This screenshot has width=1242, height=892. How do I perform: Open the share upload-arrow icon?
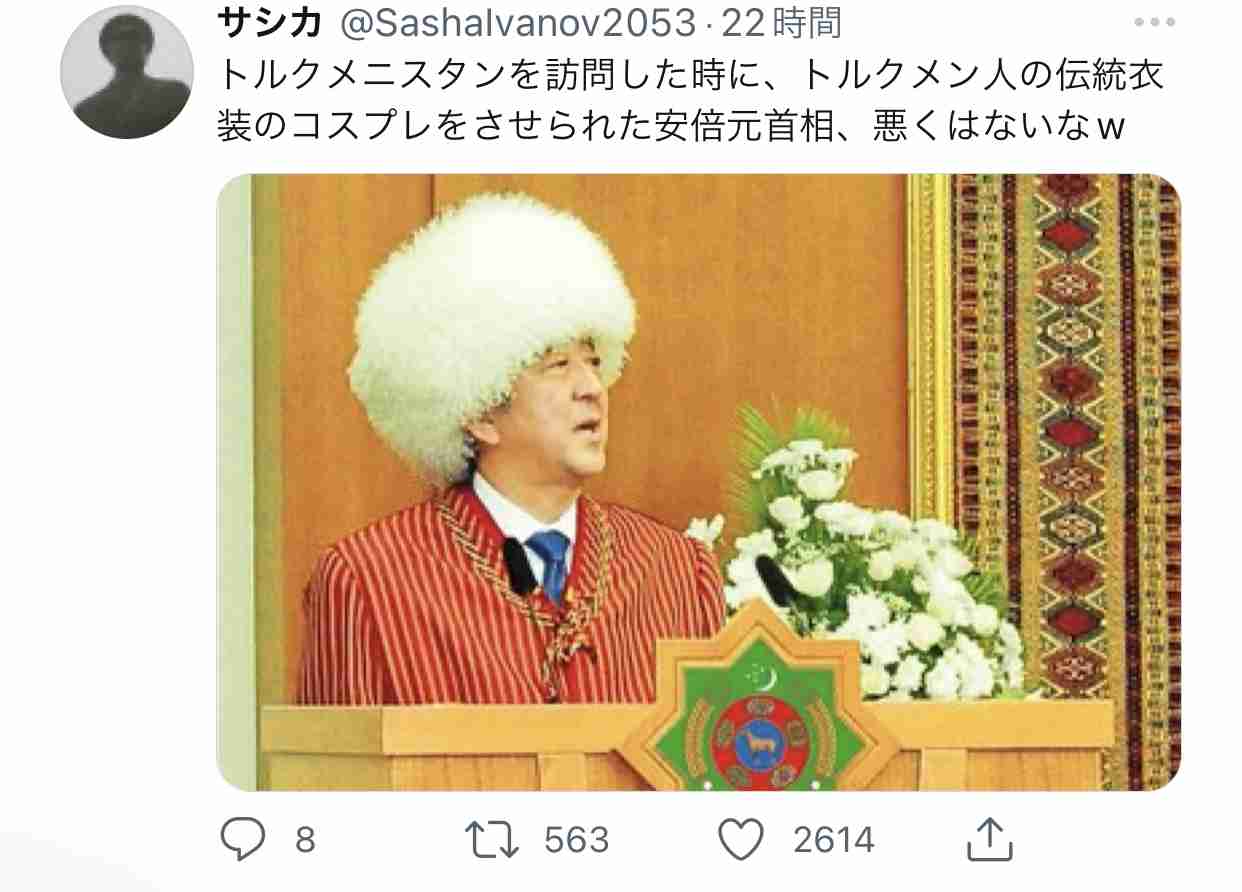985,839
